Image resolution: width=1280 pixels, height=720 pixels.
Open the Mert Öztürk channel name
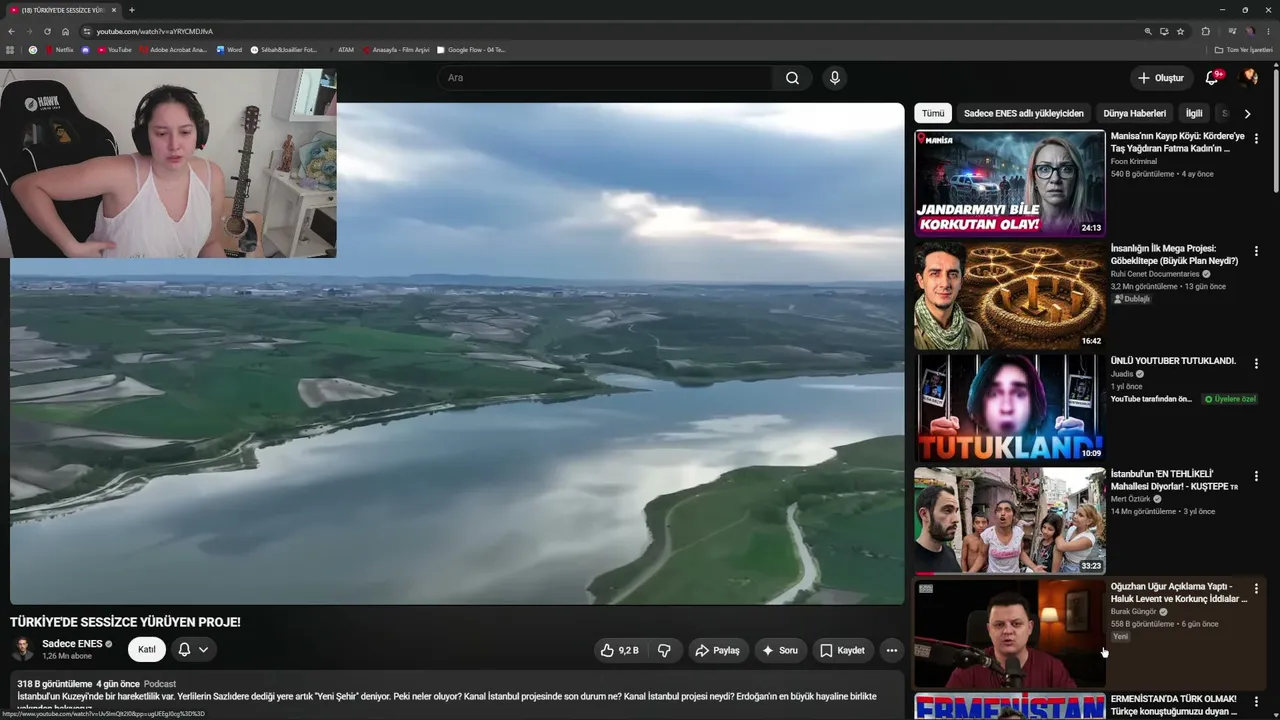click(1131, 499)
